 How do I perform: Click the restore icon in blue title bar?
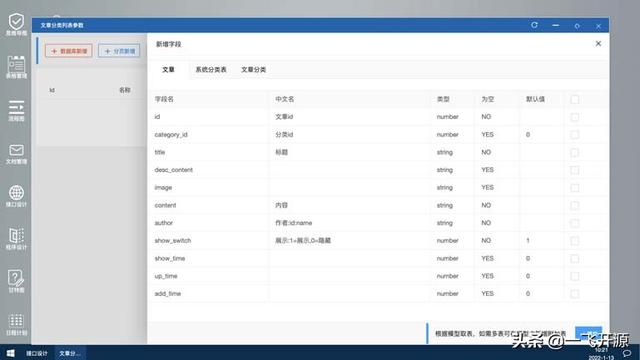[577, 26]
